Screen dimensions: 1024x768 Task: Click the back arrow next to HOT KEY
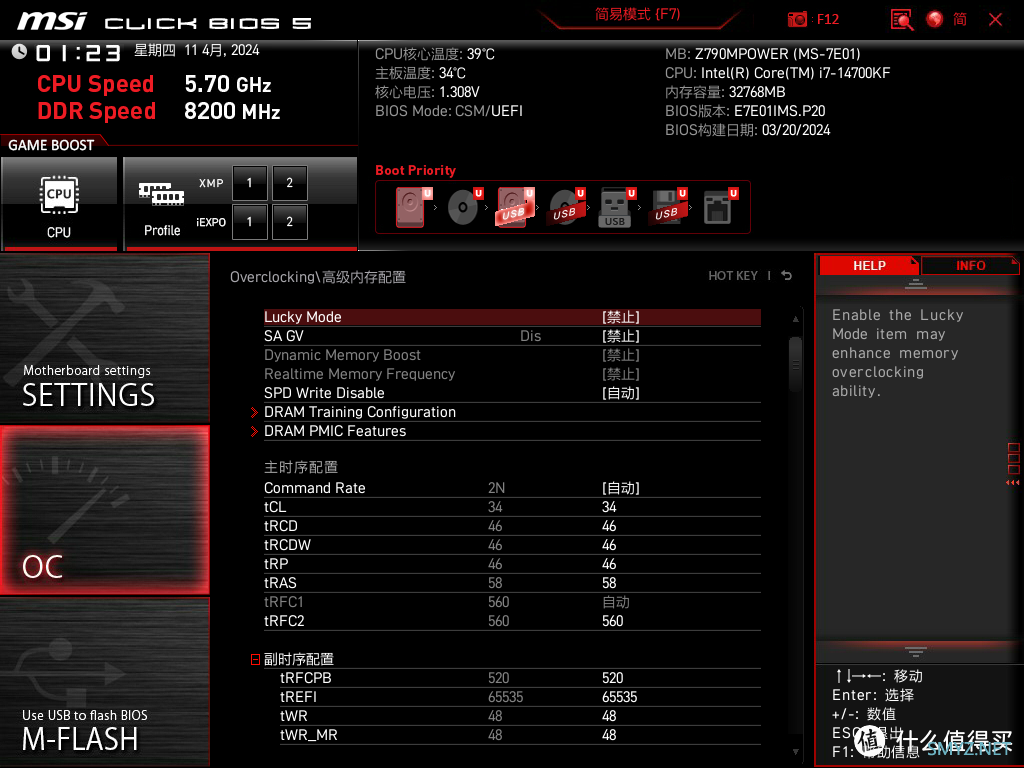tap(787, 276)
